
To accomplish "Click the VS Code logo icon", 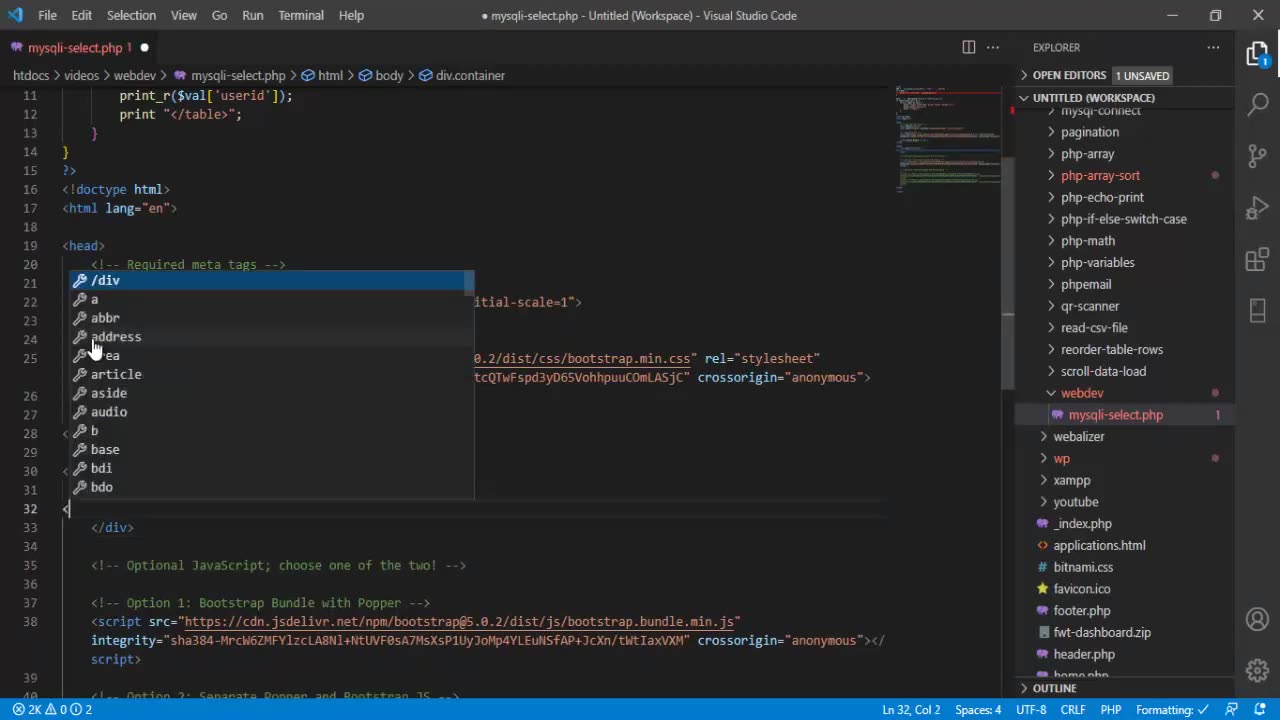I will [x=16, y=15].
